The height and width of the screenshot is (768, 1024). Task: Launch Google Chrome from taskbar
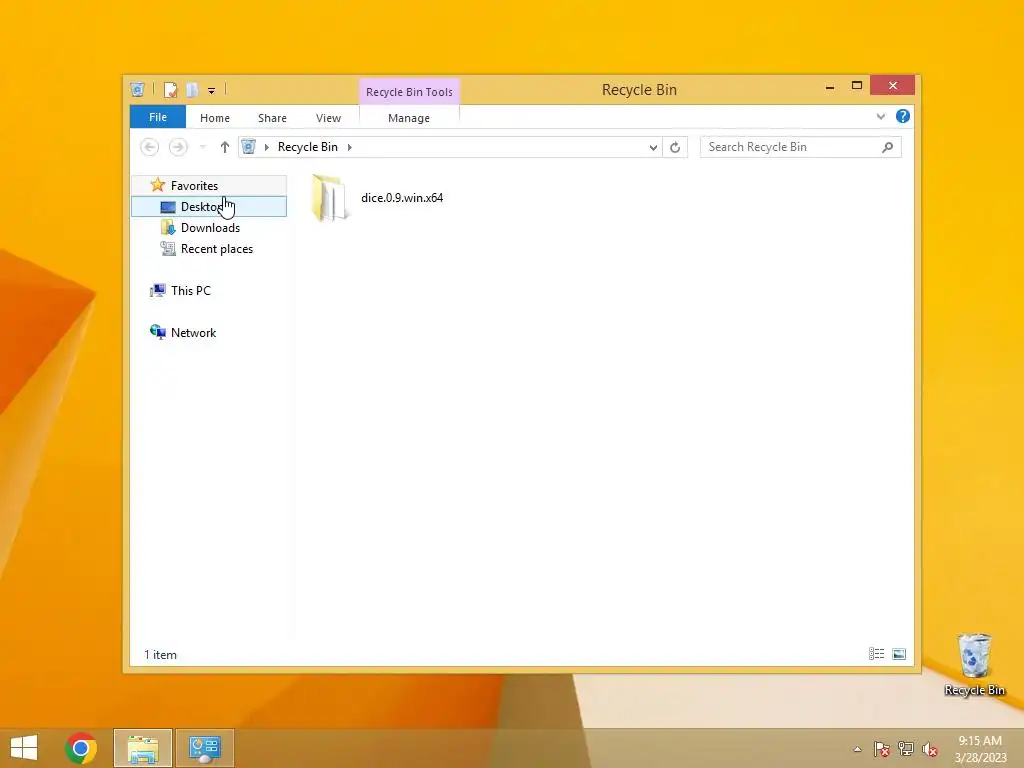coord(81,748)
